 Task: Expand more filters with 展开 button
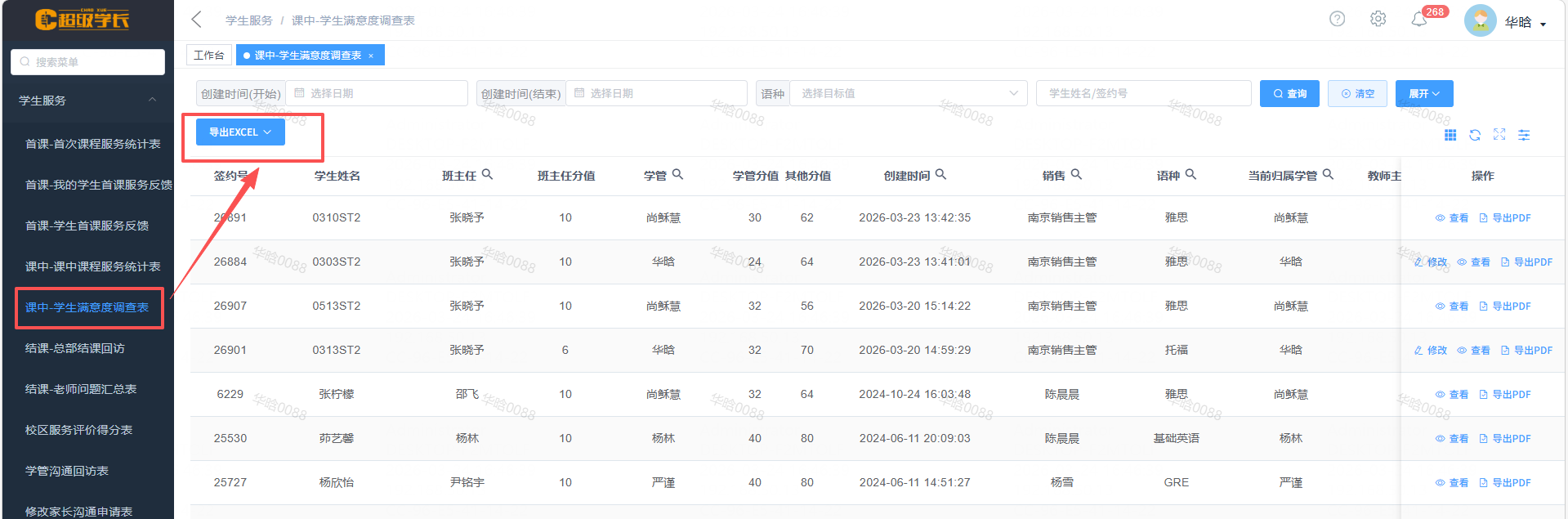click(1423, 93)
